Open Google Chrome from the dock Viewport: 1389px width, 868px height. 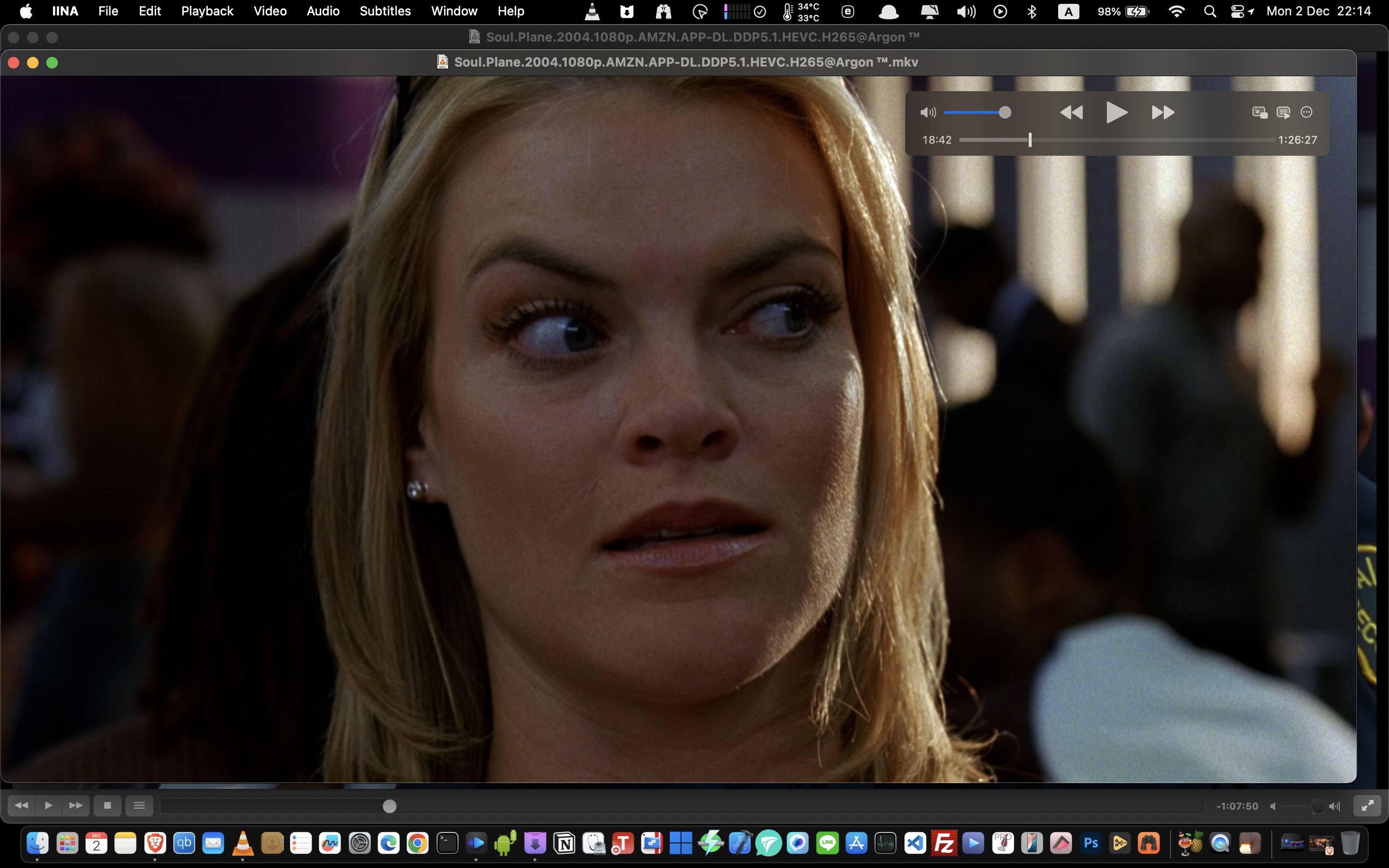click(x=417, y=843)
